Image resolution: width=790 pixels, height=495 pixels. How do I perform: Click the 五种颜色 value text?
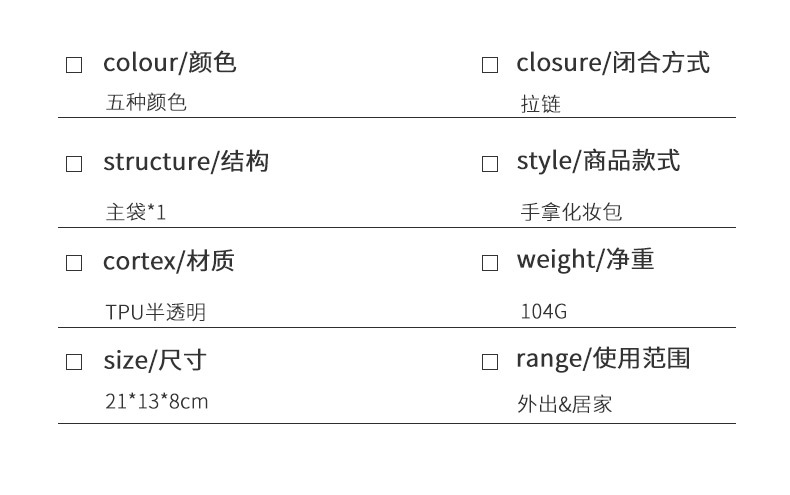(x=146, y=102)
